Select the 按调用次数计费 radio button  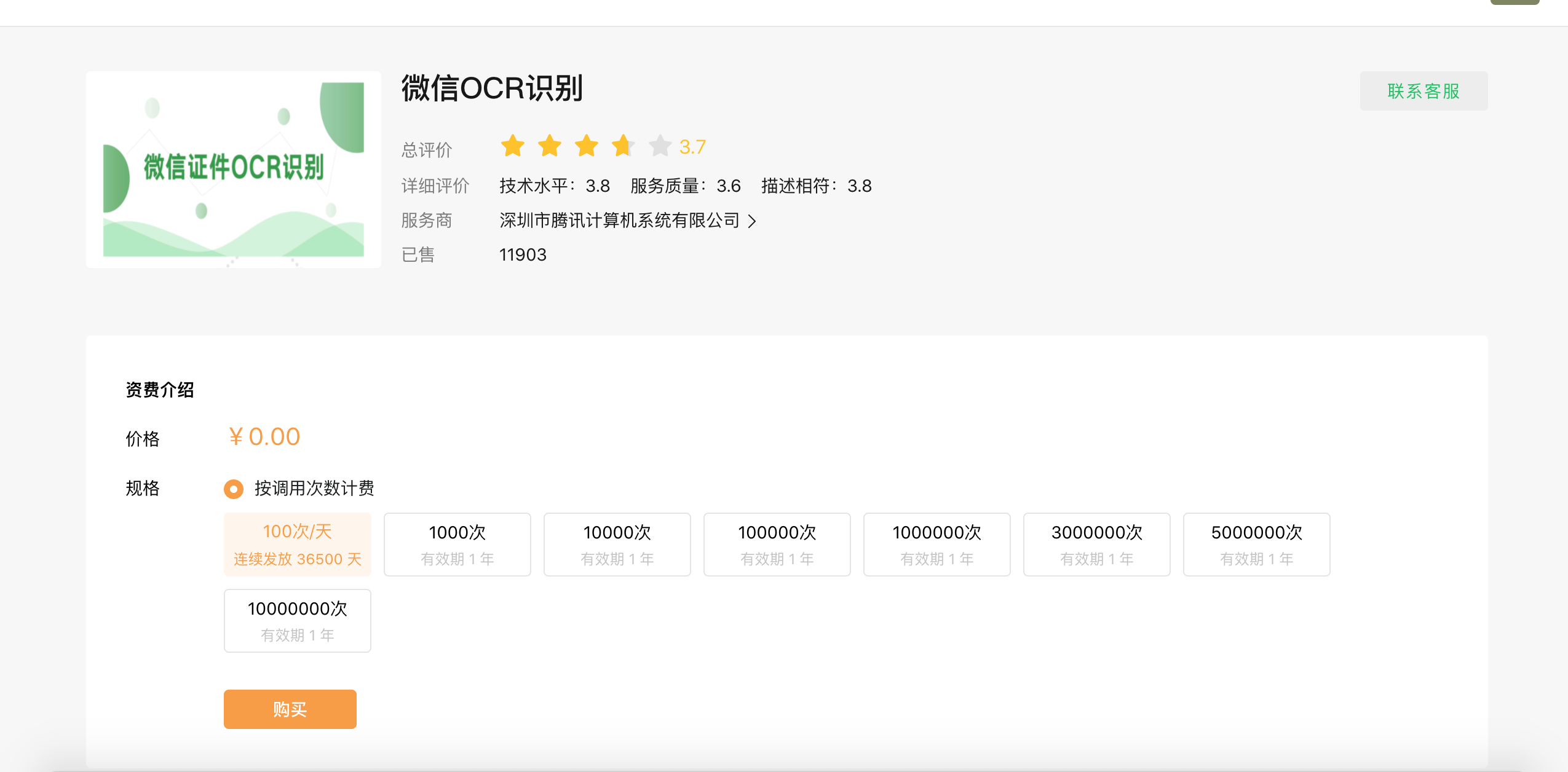click(x=234, y=489)
